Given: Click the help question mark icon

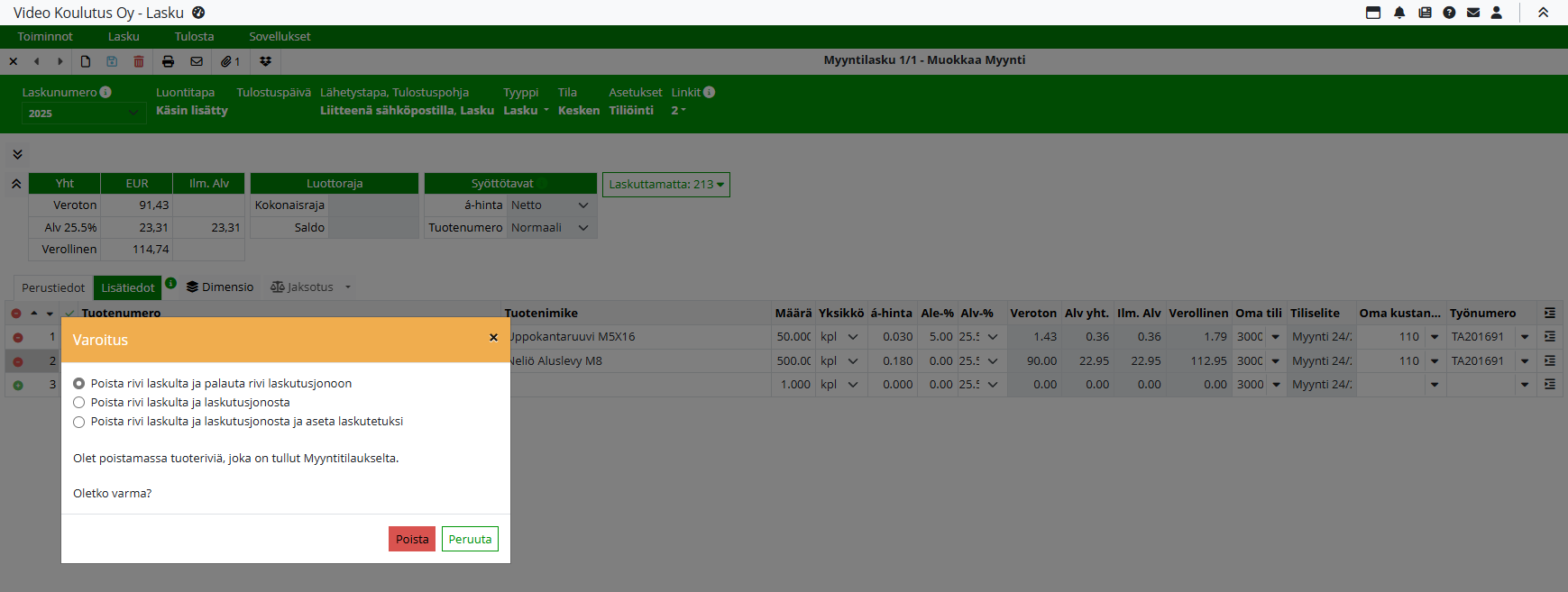Looking at the screenshot, I should tap(1449, 13).
